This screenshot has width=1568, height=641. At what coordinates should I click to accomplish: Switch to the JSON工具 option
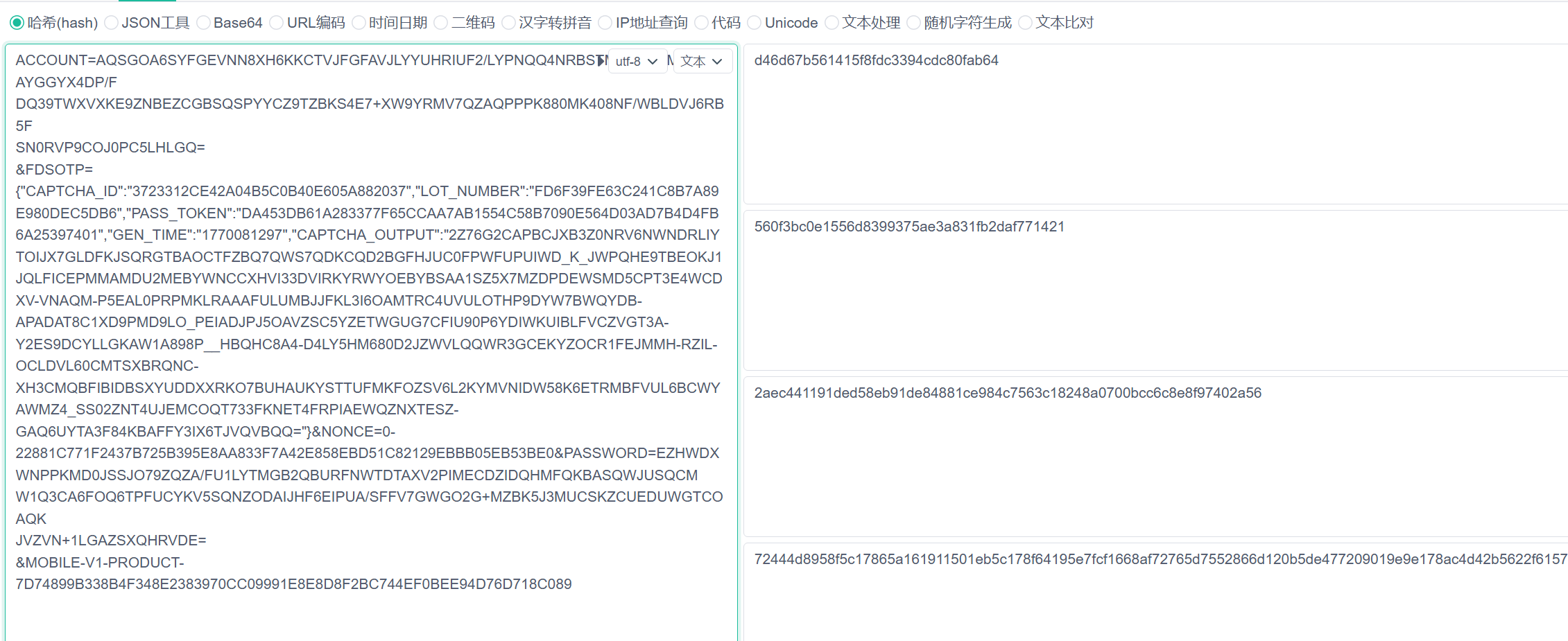coord(112,23)
